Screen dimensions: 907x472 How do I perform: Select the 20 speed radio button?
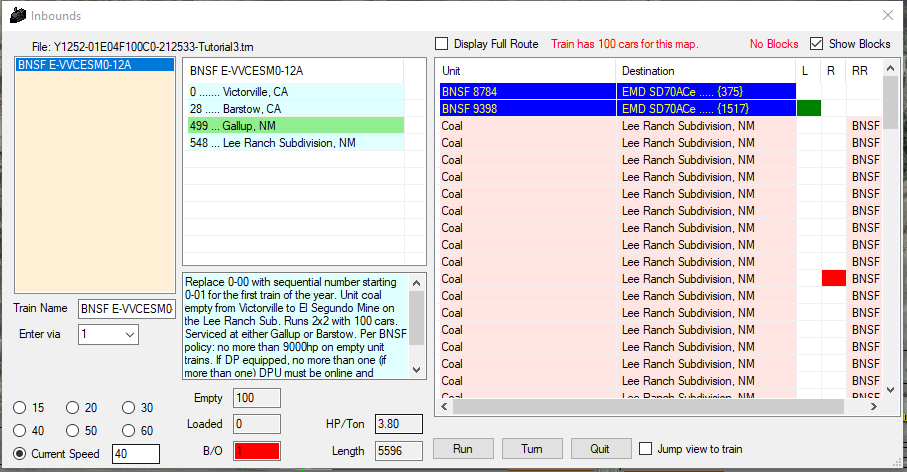[72, 408]
